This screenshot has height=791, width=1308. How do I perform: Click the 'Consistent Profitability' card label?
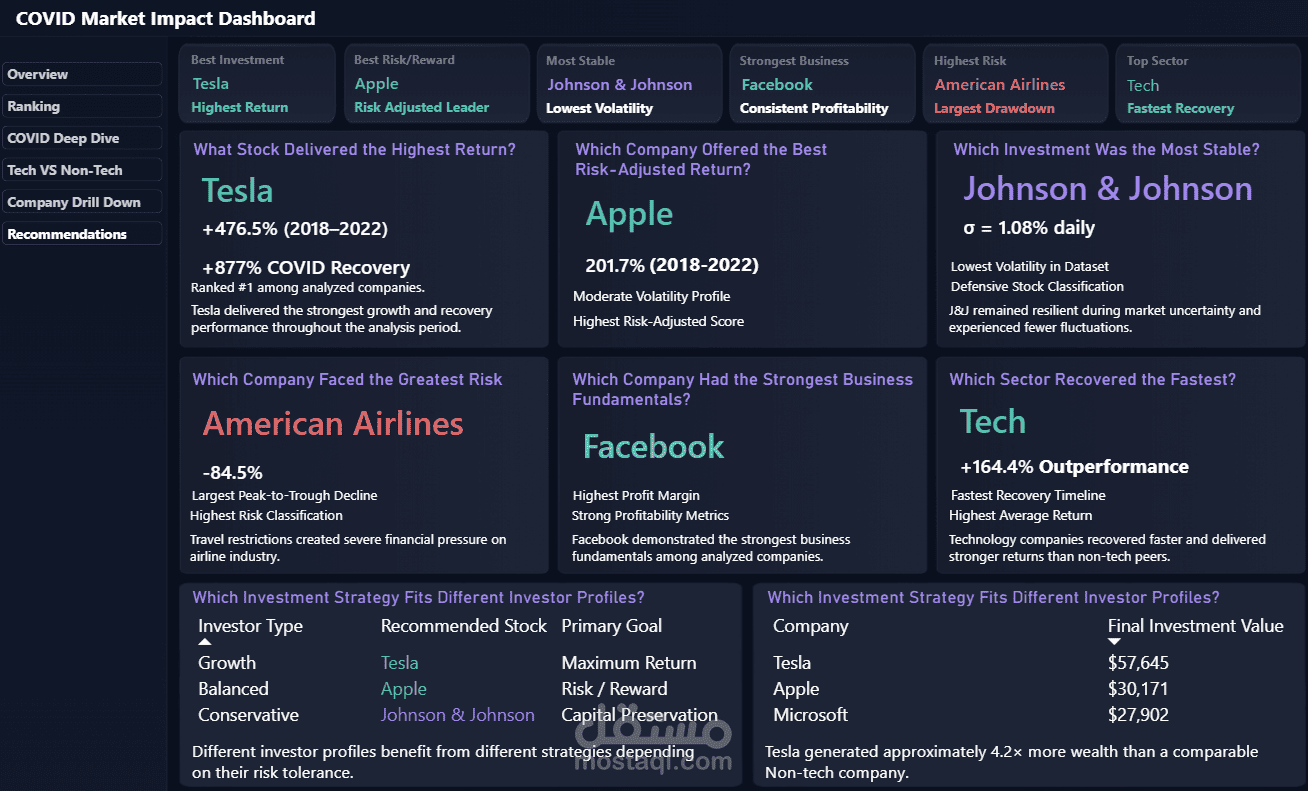[814, 108]
